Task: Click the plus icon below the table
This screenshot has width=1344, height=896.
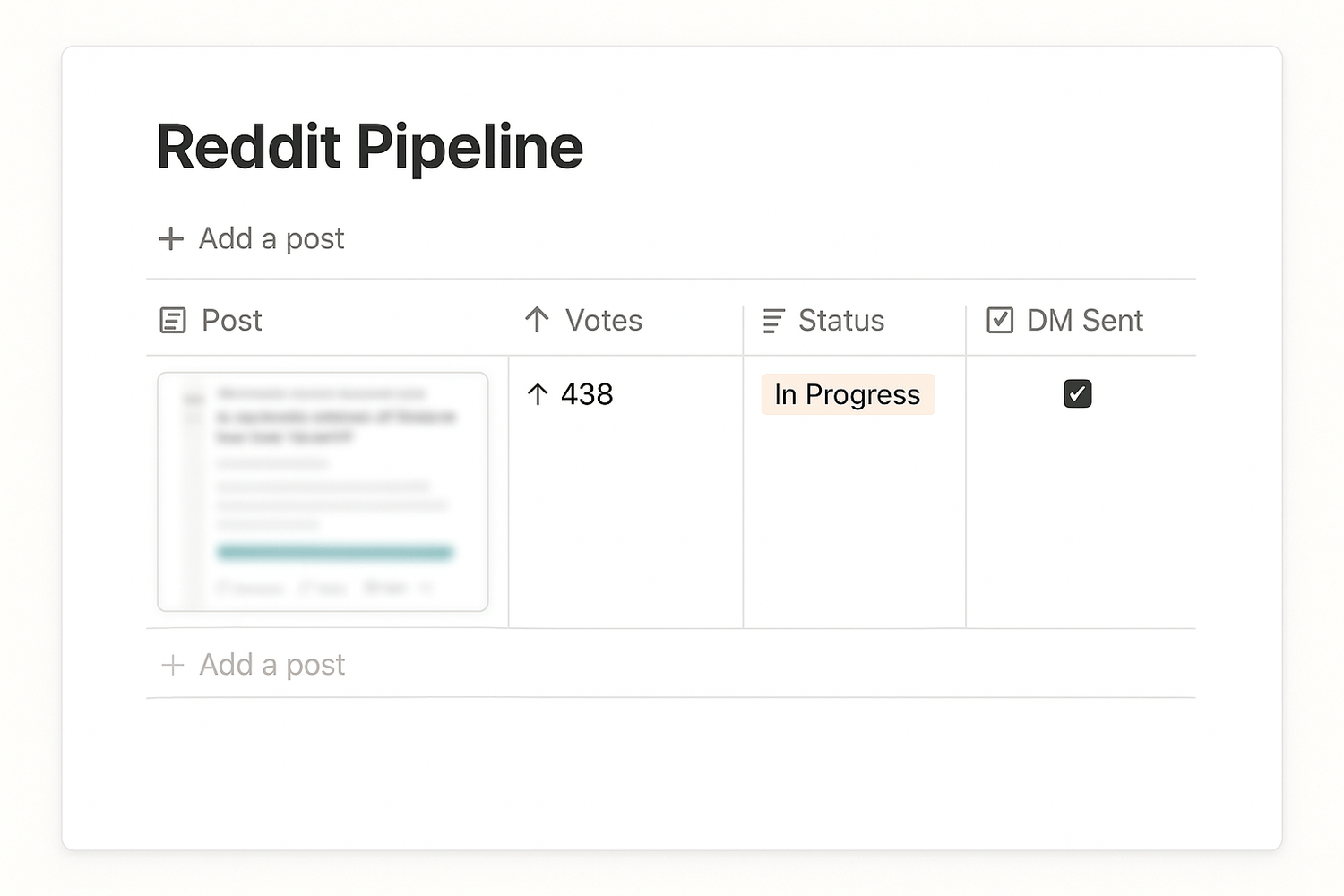Action: [172, 665]
